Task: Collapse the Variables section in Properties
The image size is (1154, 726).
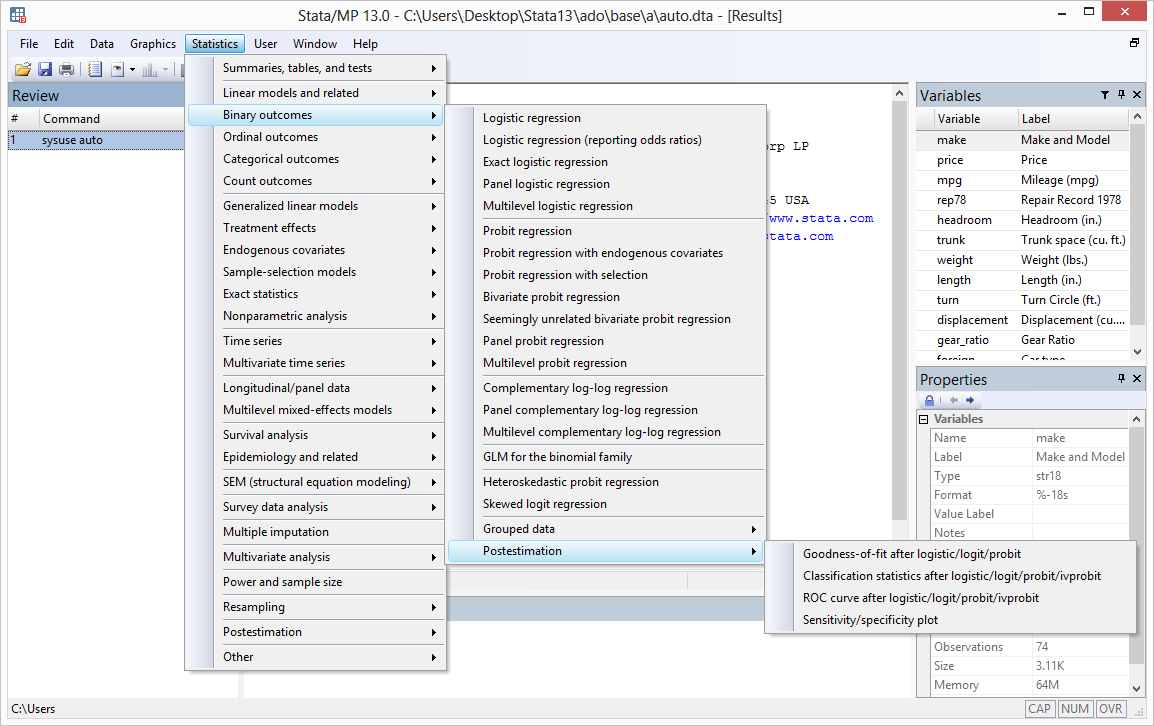Action: [924, 419]
